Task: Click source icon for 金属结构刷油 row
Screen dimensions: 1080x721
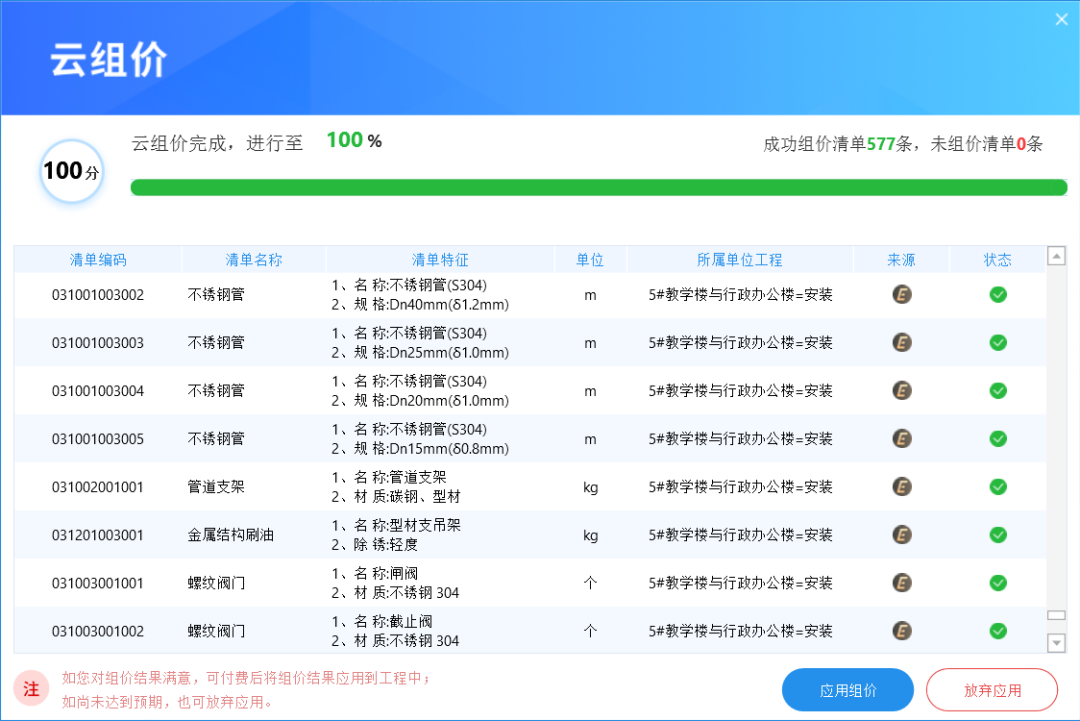Action: [x=902, y=535]
